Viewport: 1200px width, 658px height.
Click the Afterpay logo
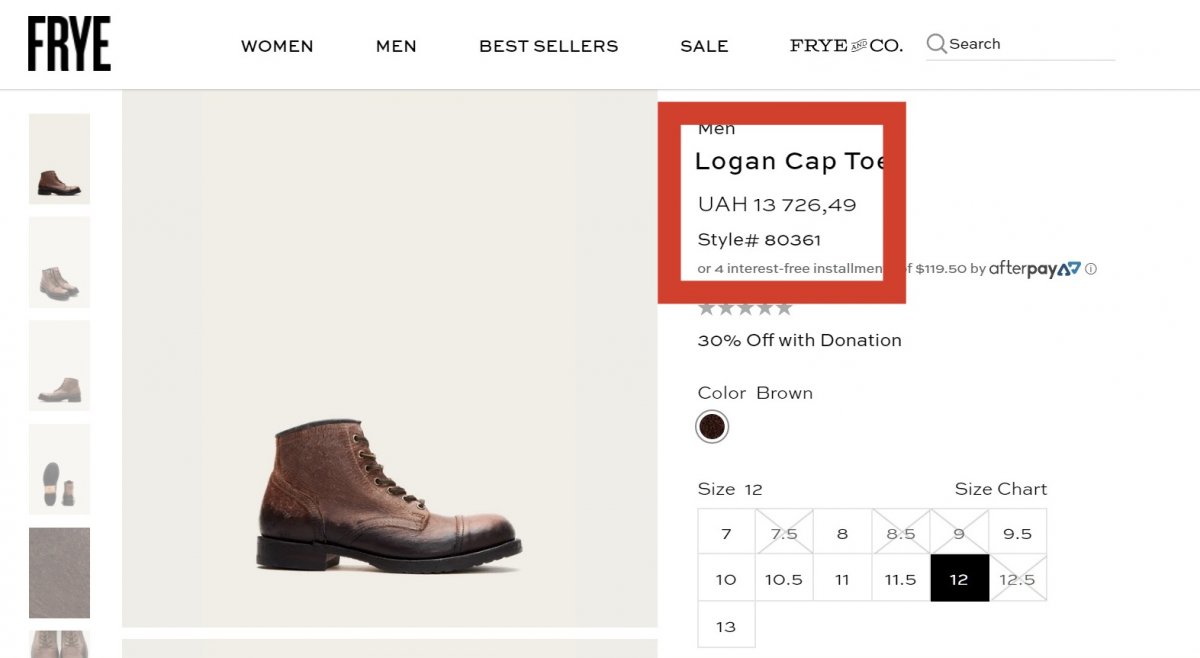tap(1034, 269)
